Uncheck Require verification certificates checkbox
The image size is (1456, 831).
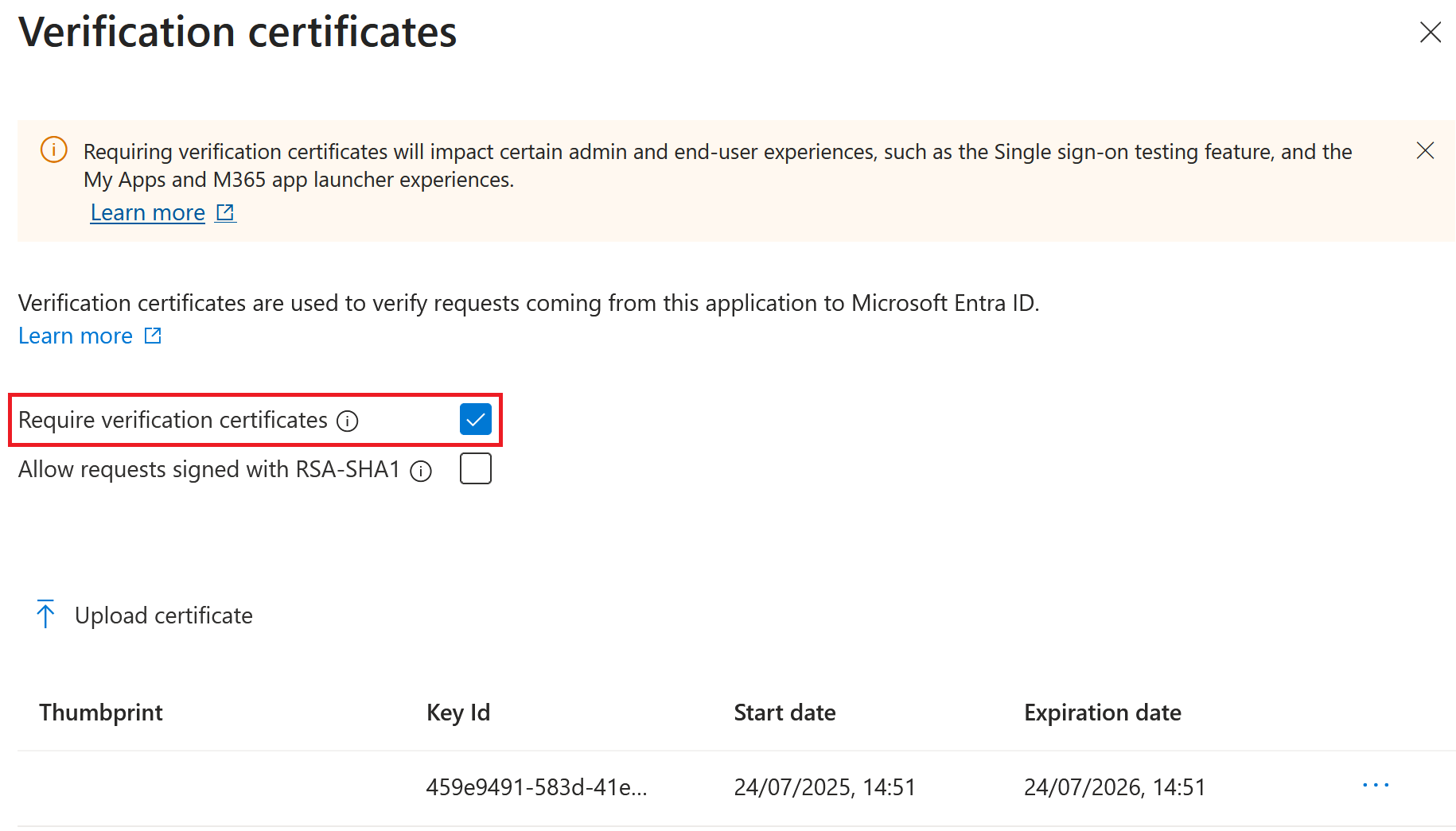[475, 420]
